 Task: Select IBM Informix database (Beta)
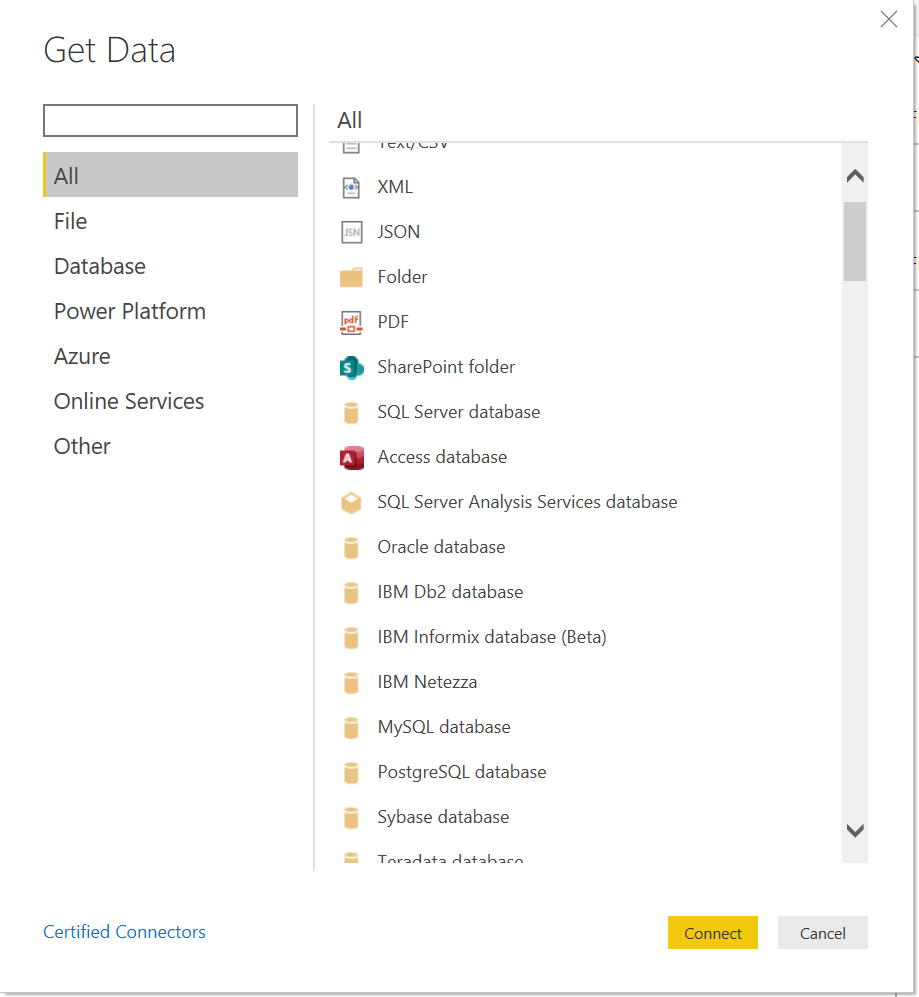pos(492,637)
